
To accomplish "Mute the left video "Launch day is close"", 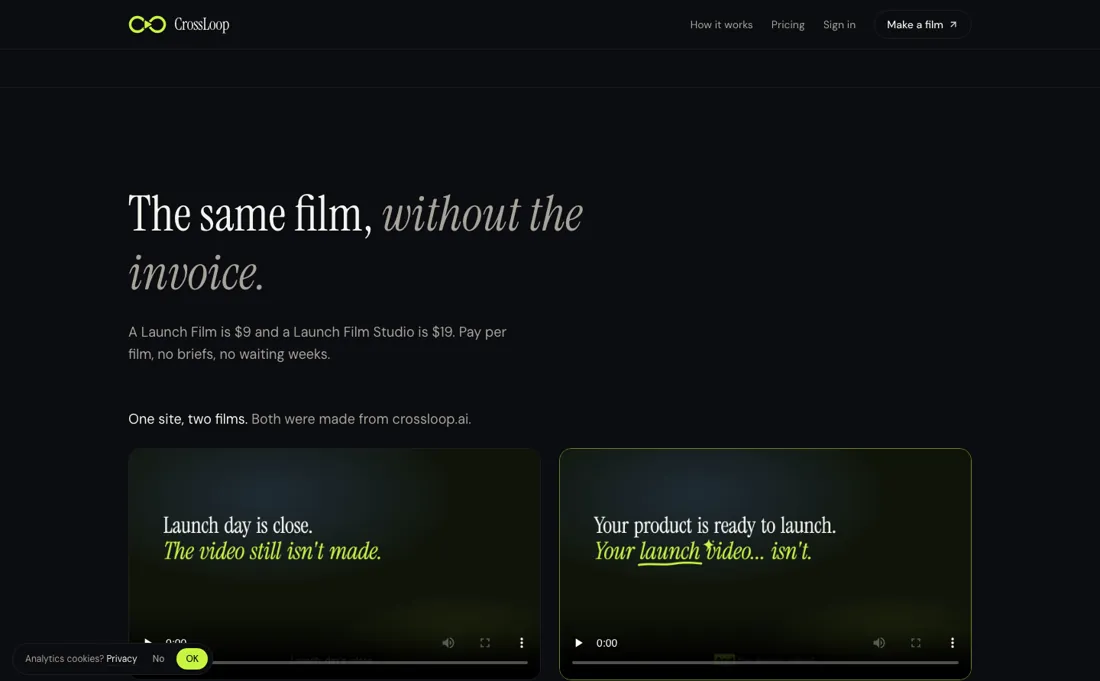I will coord(448,642).
